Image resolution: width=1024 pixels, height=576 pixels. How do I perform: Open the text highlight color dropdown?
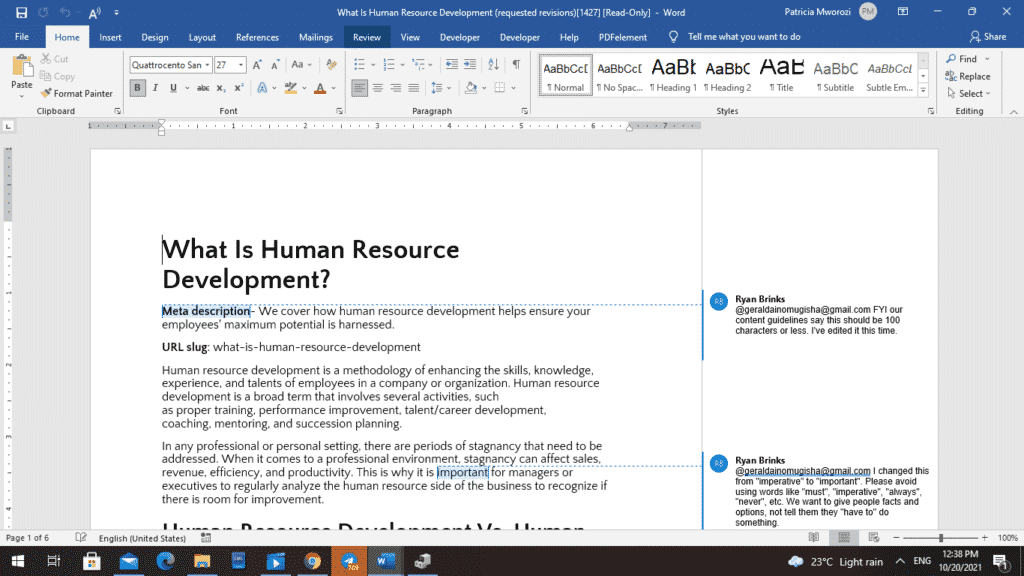[x=304, y=88]
